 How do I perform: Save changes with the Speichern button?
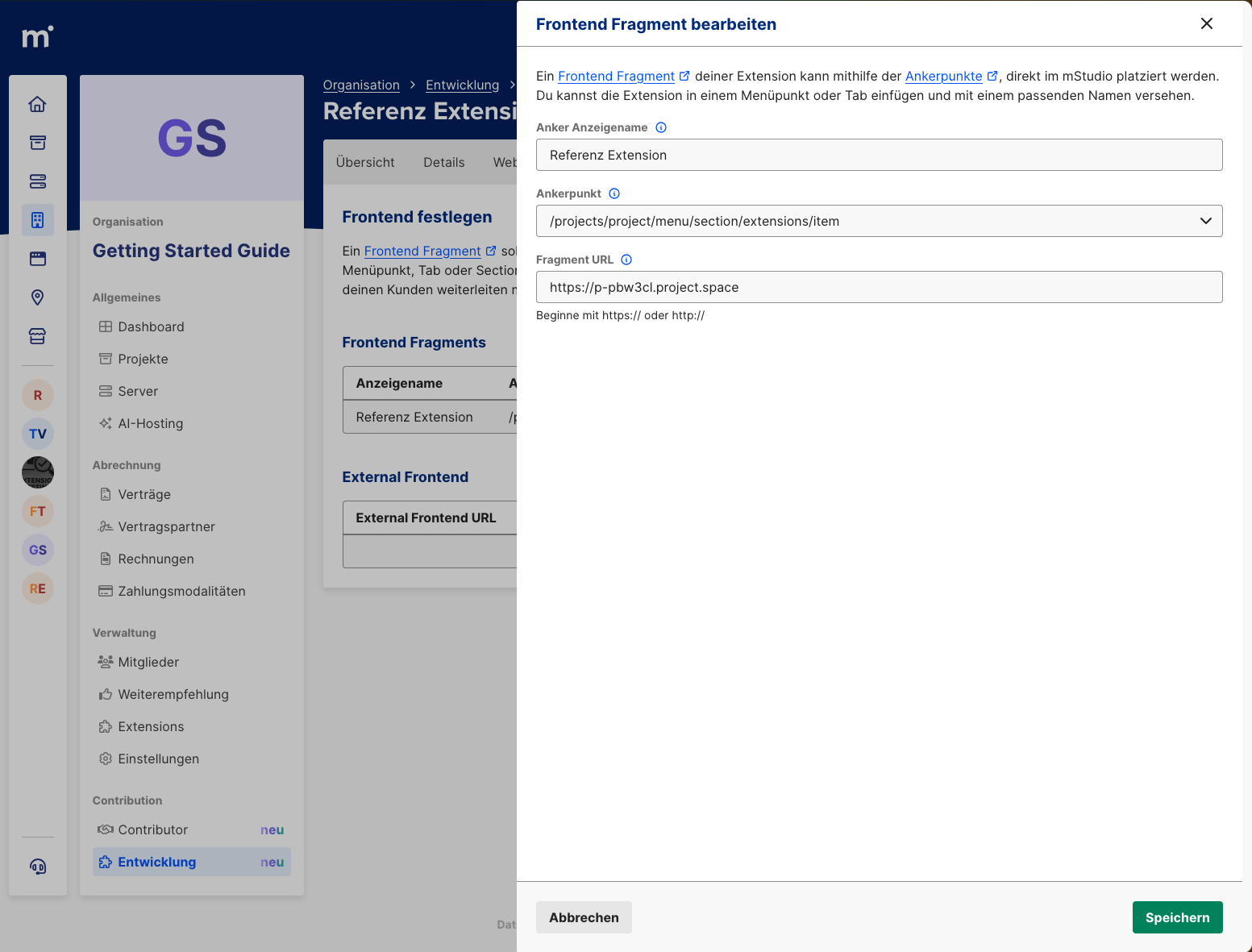pyautogui.click(x=1177, y=917)
